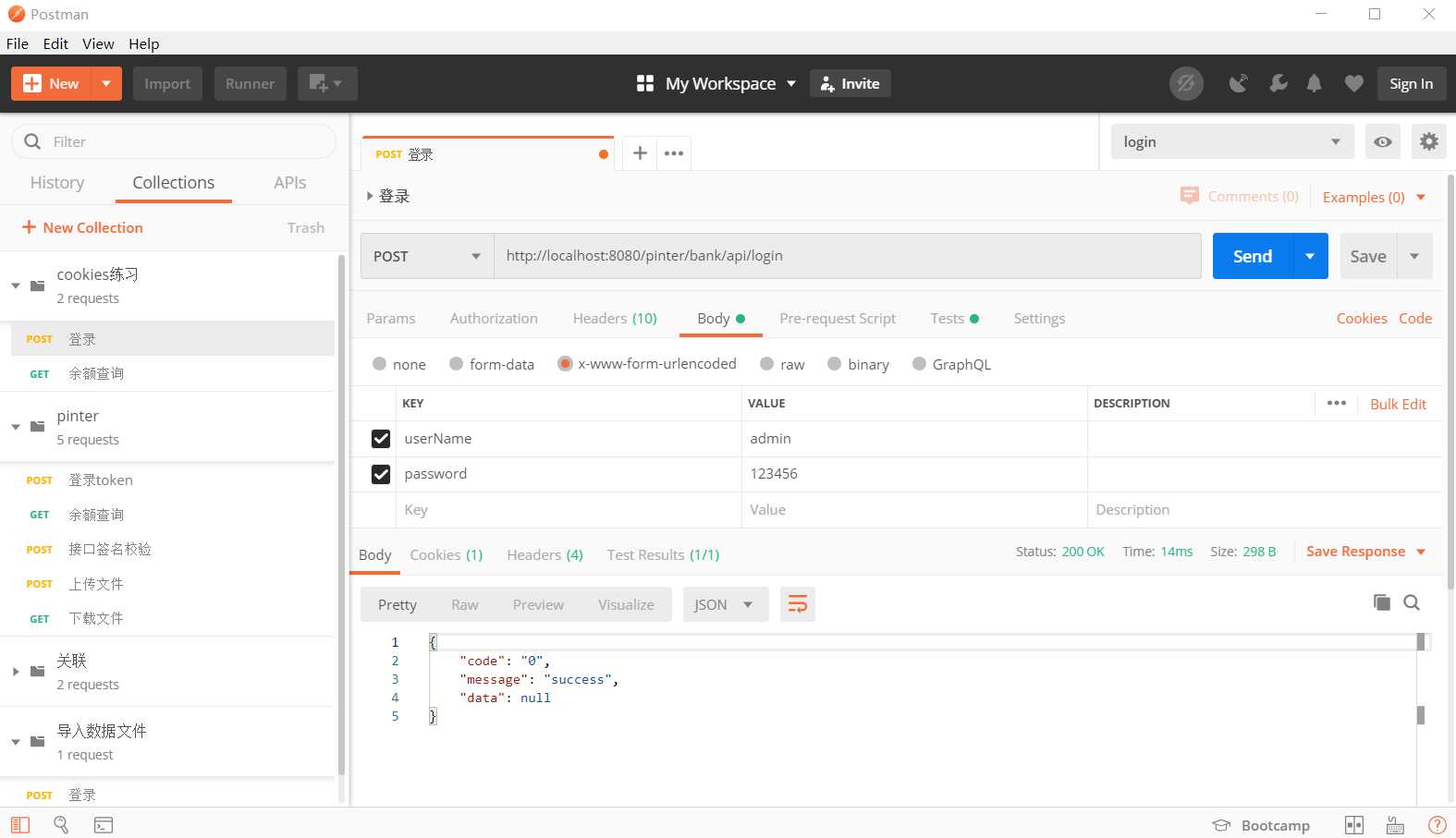Open the Authorization request tab
This screenshot has width=1456, height=838.
tap(494, 319)
